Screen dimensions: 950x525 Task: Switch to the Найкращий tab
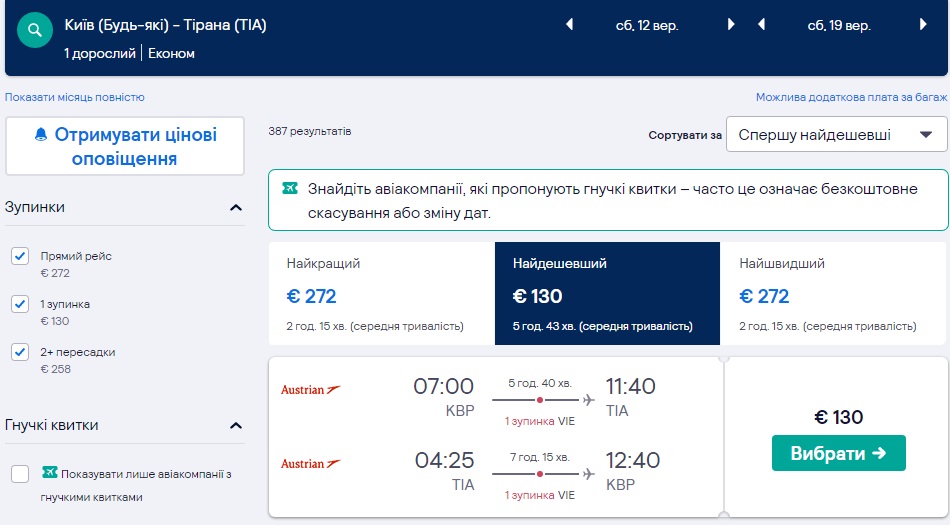(381, 288)
